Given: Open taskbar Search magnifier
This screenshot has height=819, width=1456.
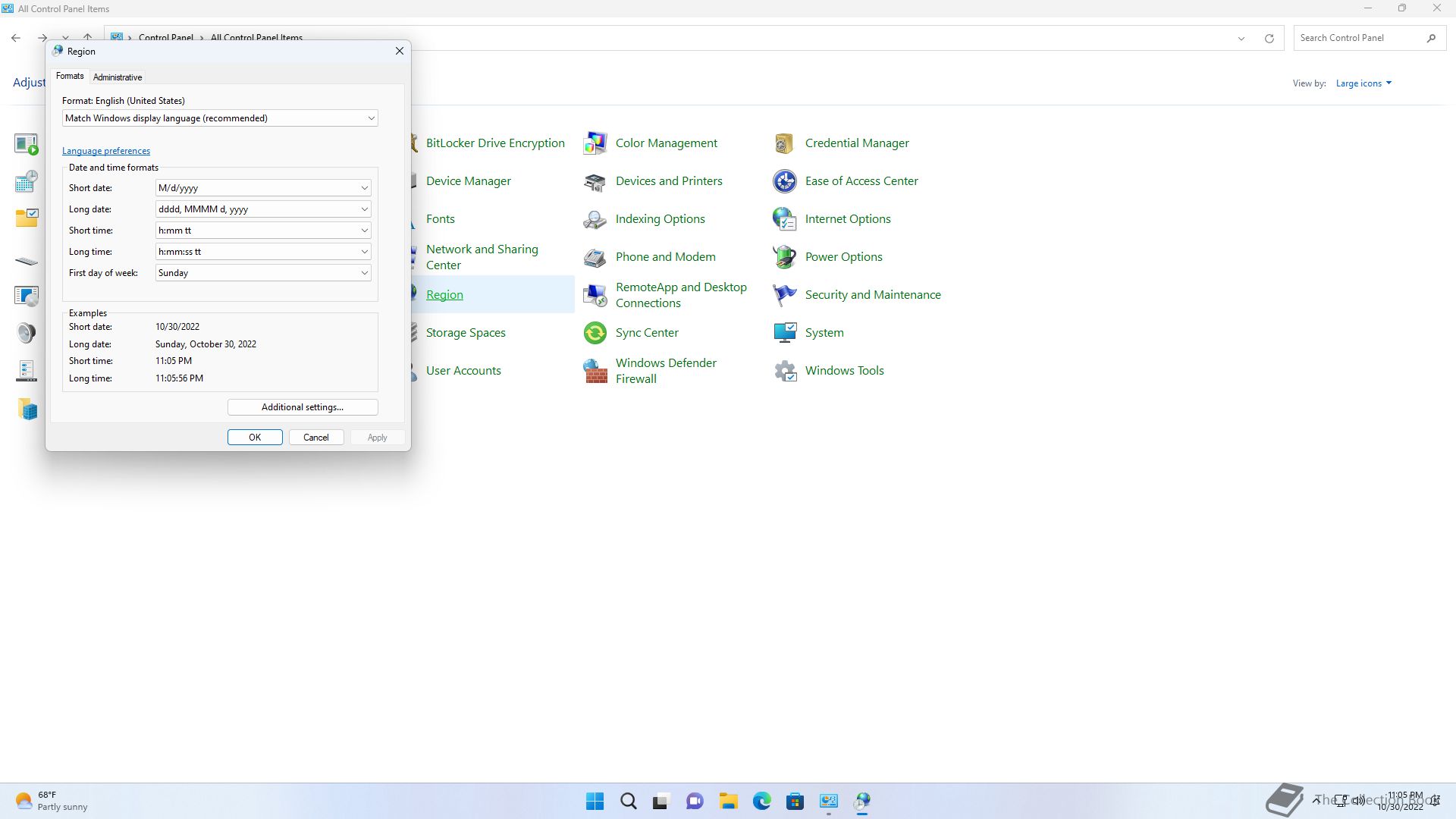Looking at the screenshot, I should pyautogui.click(x=629, y=801).
